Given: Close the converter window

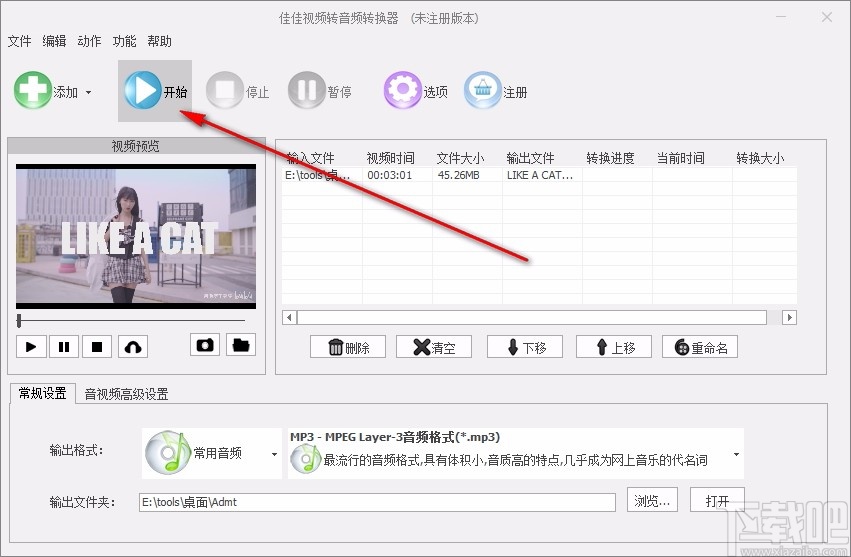Looking at the screenshot, I should pos(827,17).
